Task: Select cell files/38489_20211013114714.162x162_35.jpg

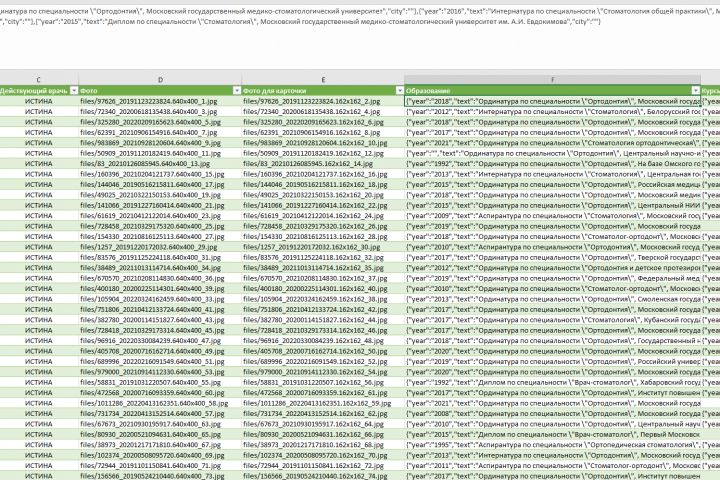Action: pyautogui.click(x=323, y=268)
